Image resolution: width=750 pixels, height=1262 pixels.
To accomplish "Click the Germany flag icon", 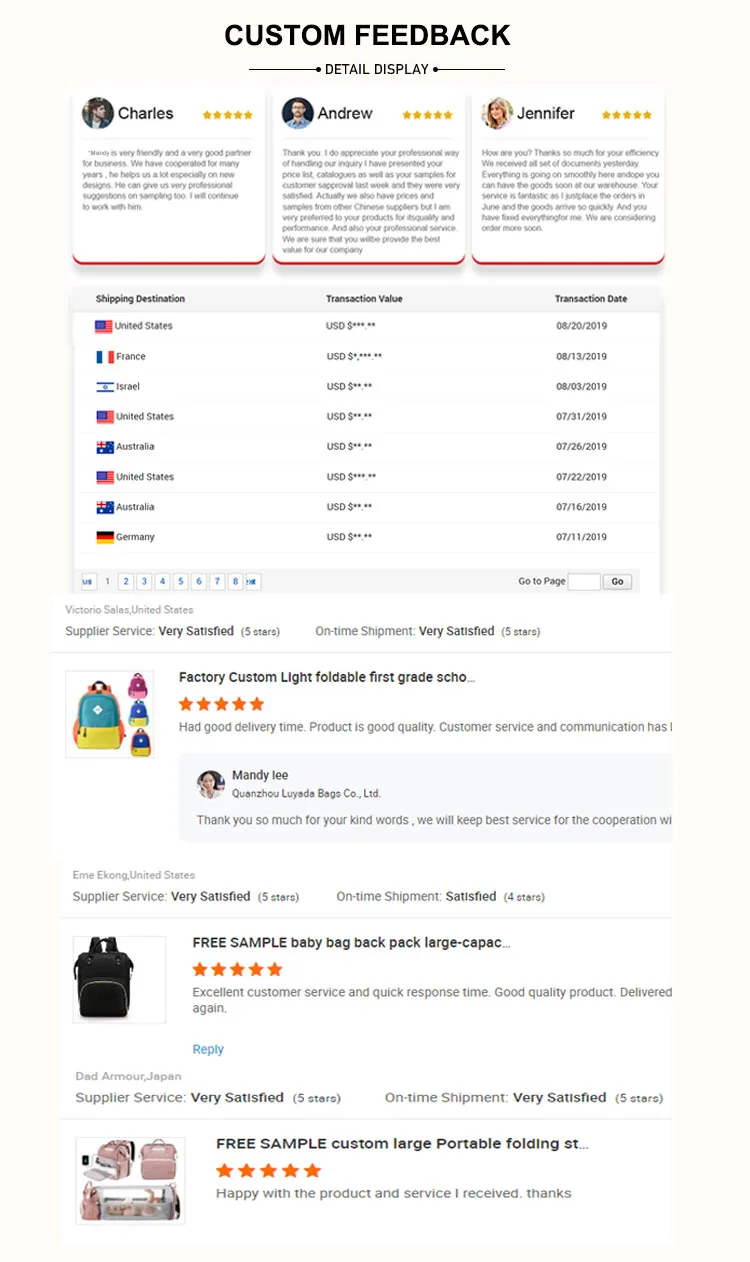I will point(105,537).
